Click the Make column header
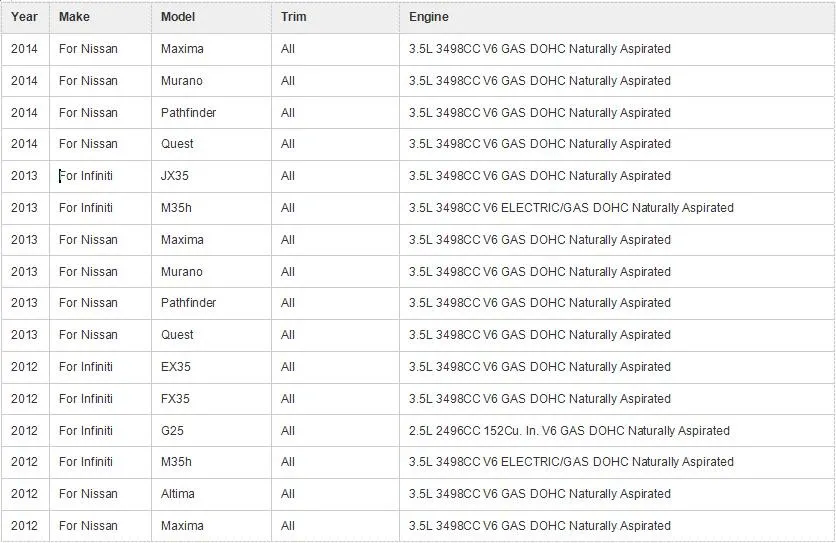 (100, 17)
